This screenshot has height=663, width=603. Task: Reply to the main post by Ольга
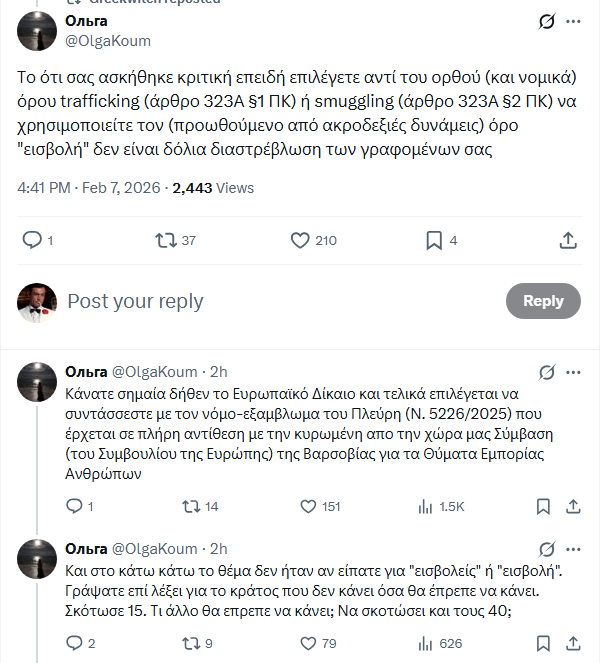point(32,240)
